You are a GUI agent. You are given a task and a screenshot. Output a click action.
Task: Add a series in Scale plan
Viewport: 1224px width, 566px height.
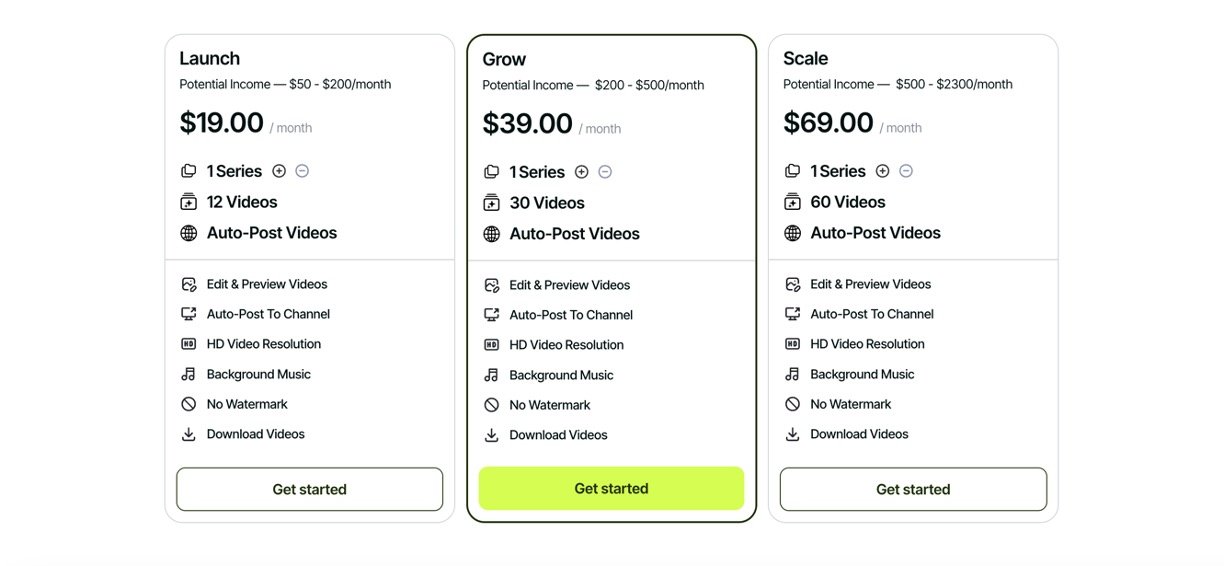tap(883, 171)
